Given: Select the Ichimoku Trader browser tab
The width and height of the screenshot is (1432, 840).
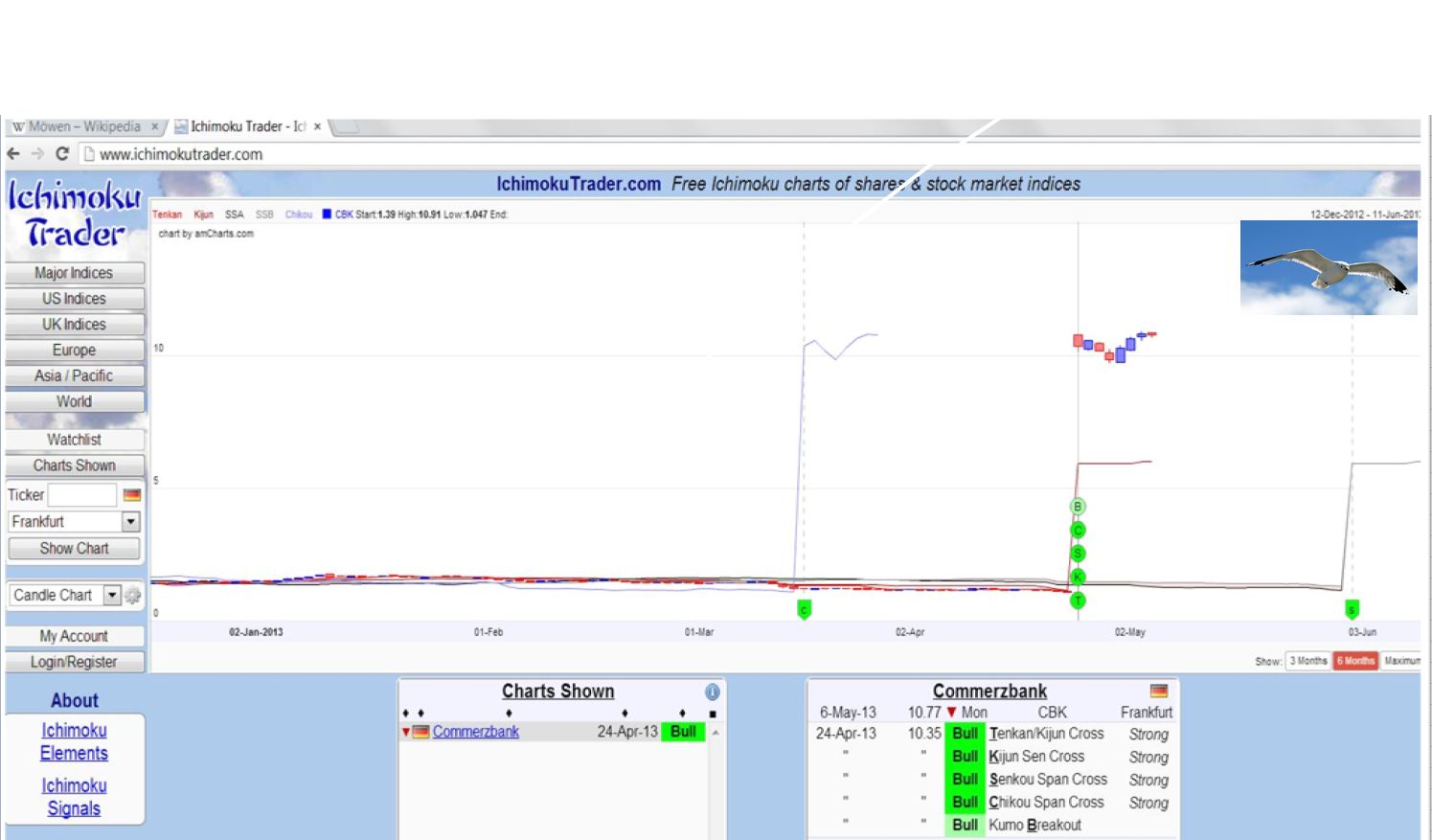Looking at the screenshot, I should 249,126.
